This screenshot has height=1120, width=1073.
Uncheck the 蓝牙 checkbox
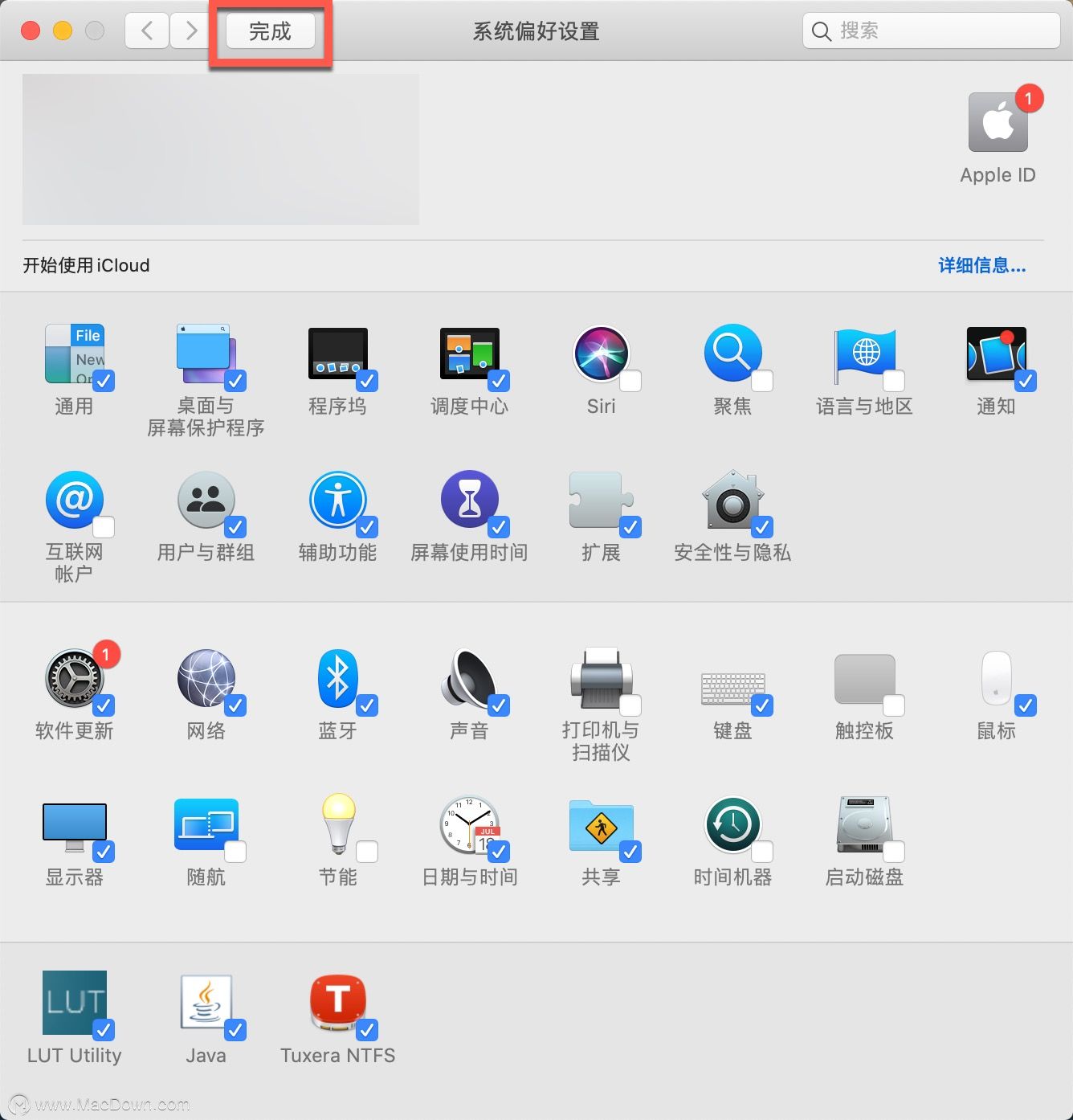click(368, 705)
